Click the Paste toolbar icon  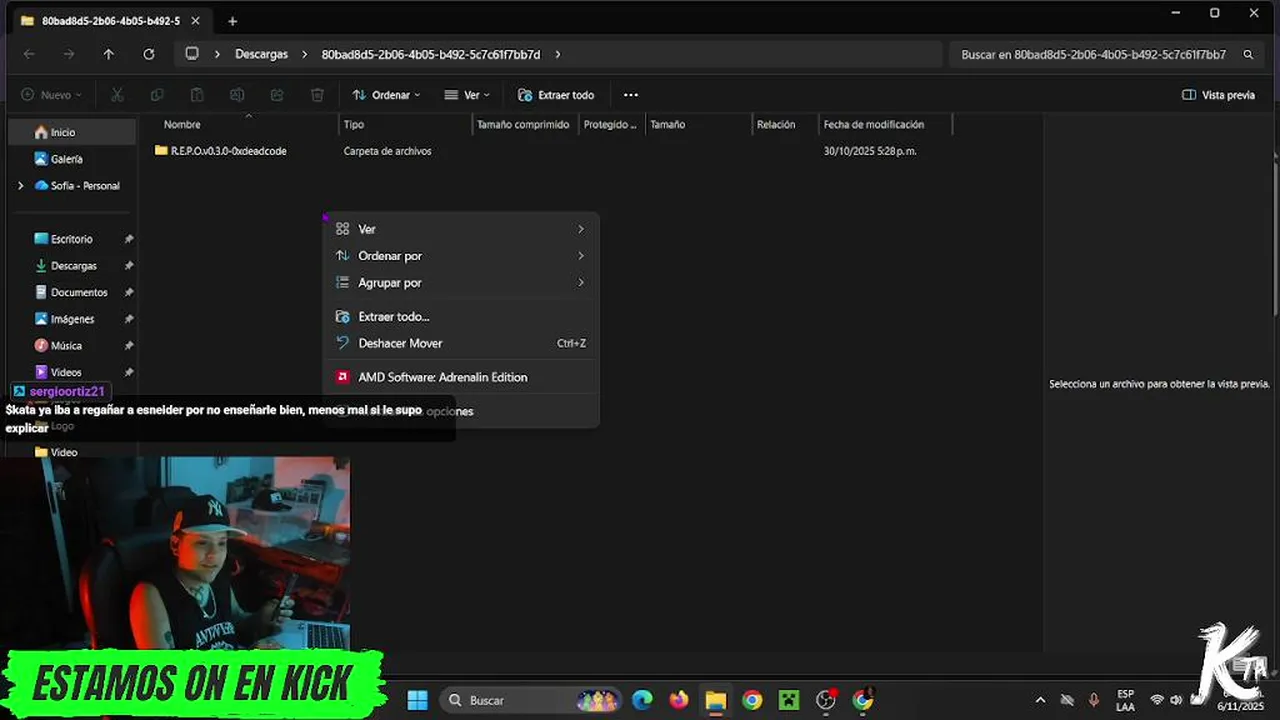[x=197, y=95]
